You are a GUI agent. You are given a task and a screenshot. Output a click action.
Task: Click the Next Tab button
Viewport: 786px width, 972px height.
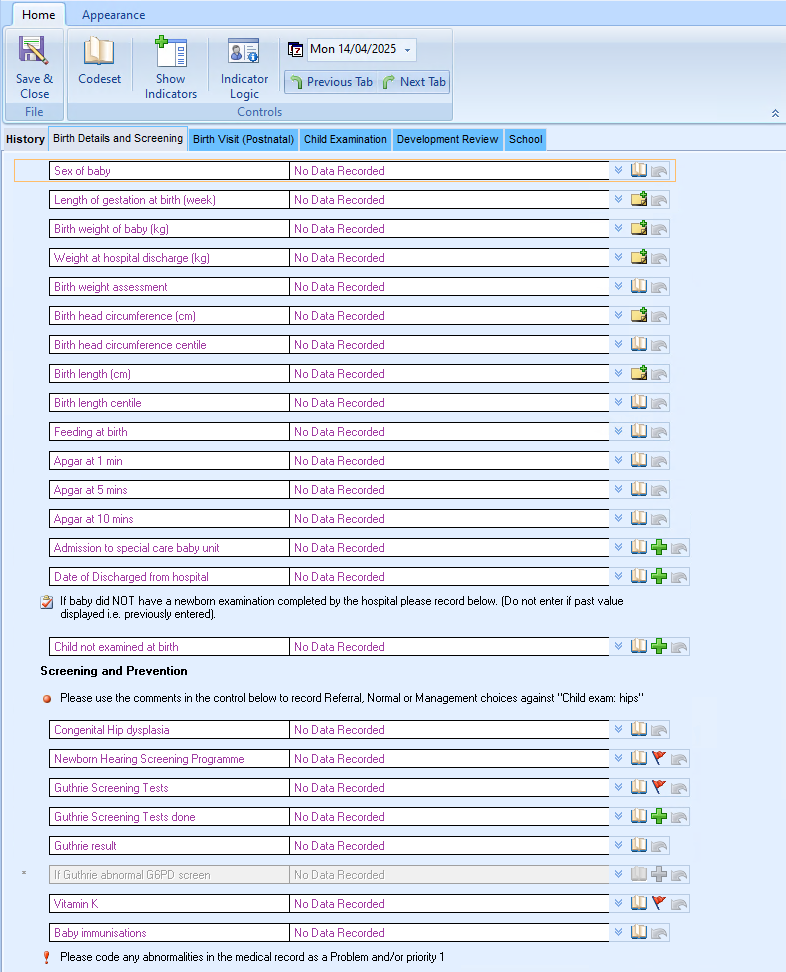click(414, 82)
